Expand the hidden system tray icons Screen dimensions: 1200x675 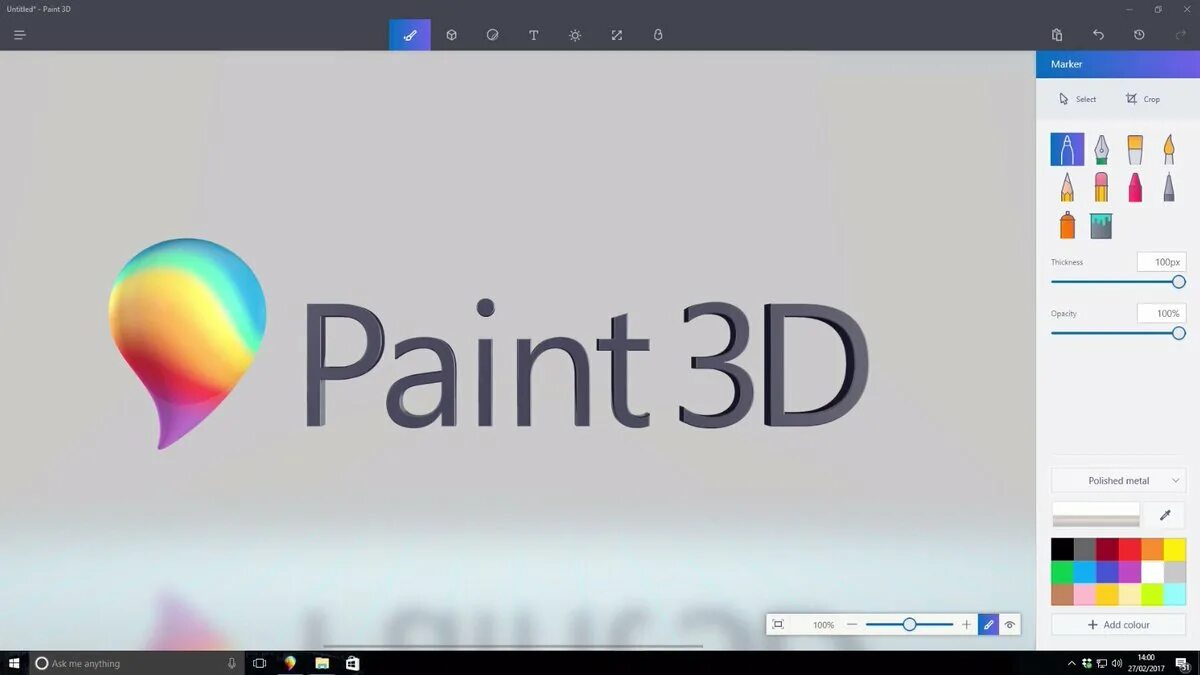[1072, 663]
